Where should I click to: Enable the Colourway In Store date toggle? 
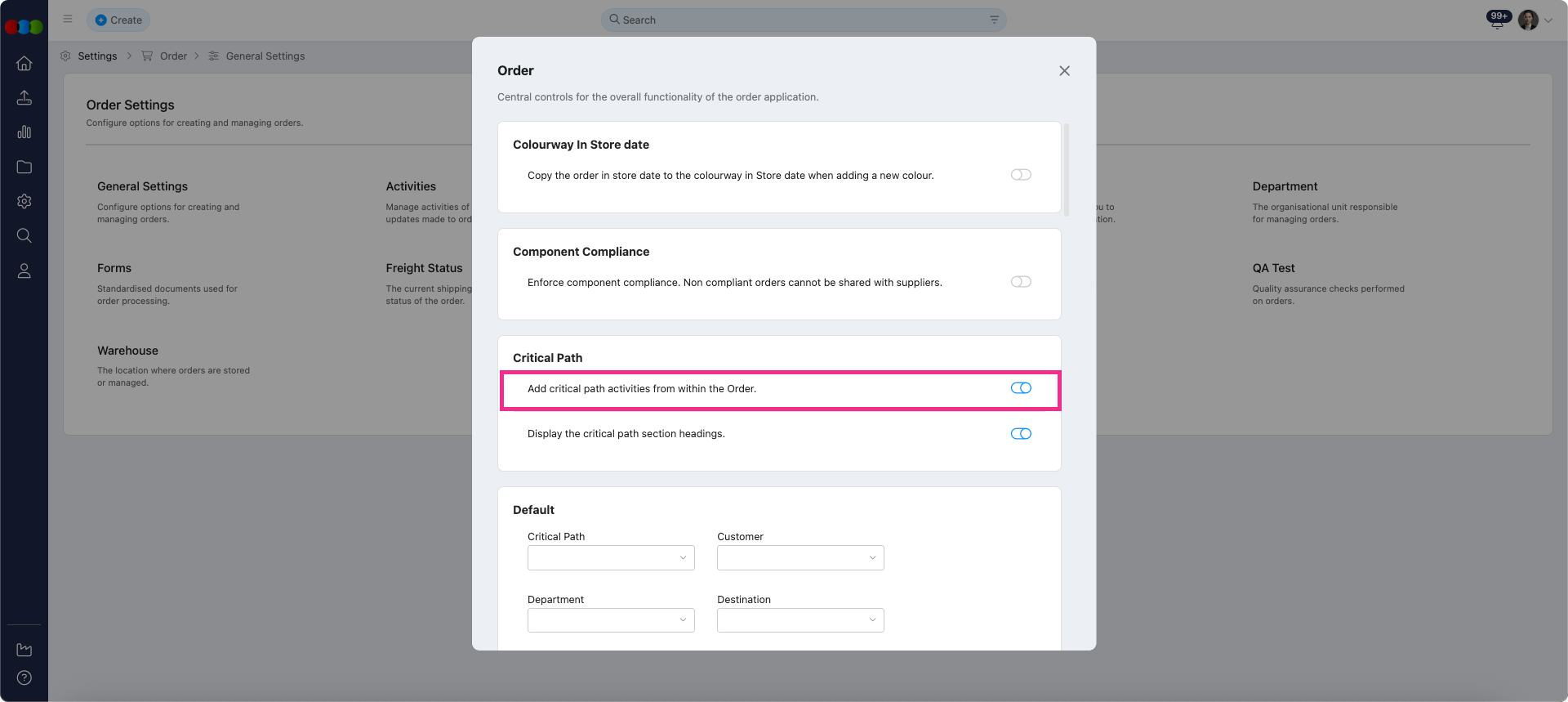coord(1021,175)
